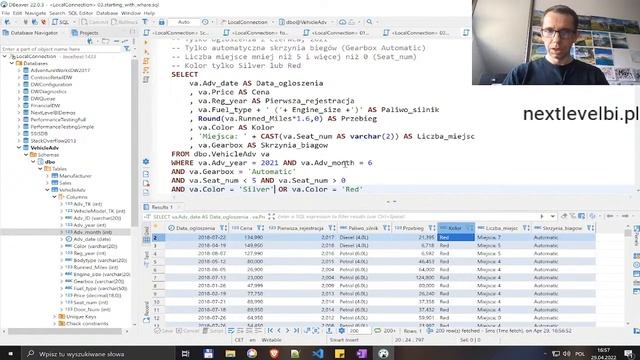This screenshot has width=640, height=360.
Task: Expand the AdventureWorksDW2017 database
Action: tap(19, 70)
